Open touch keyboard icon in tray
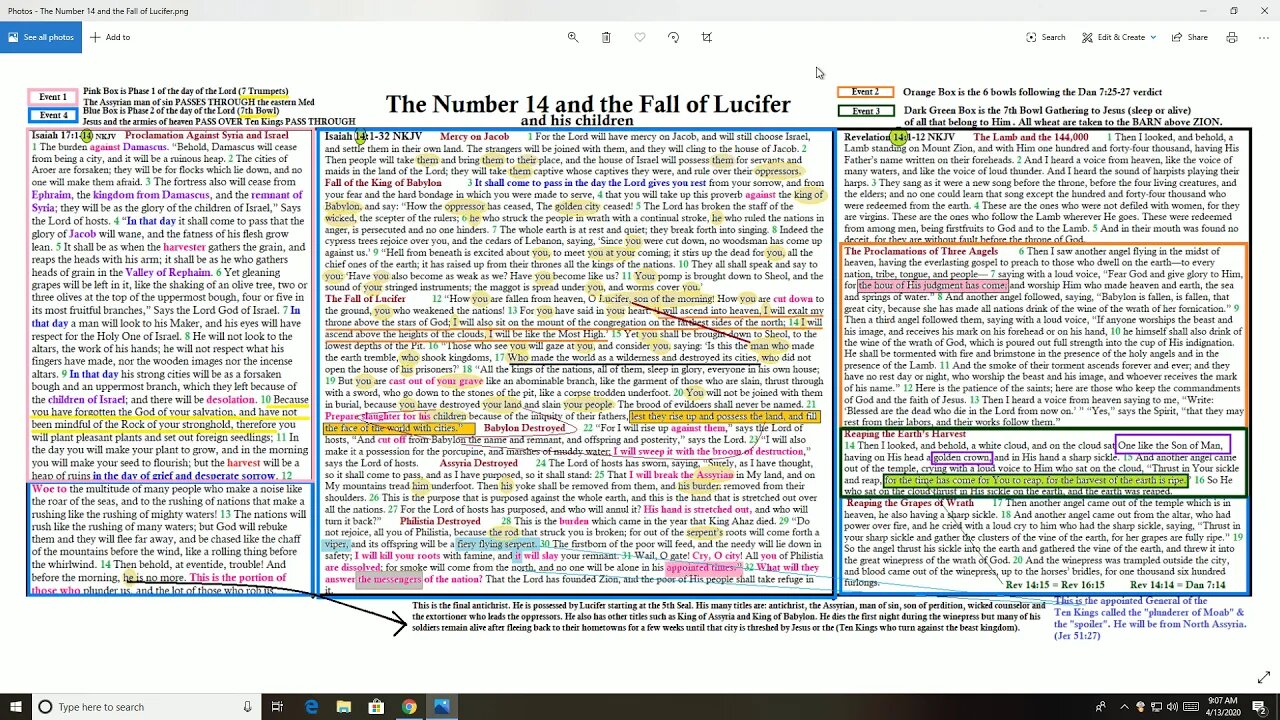The image size is (1280, 720). pos(1190,707)
